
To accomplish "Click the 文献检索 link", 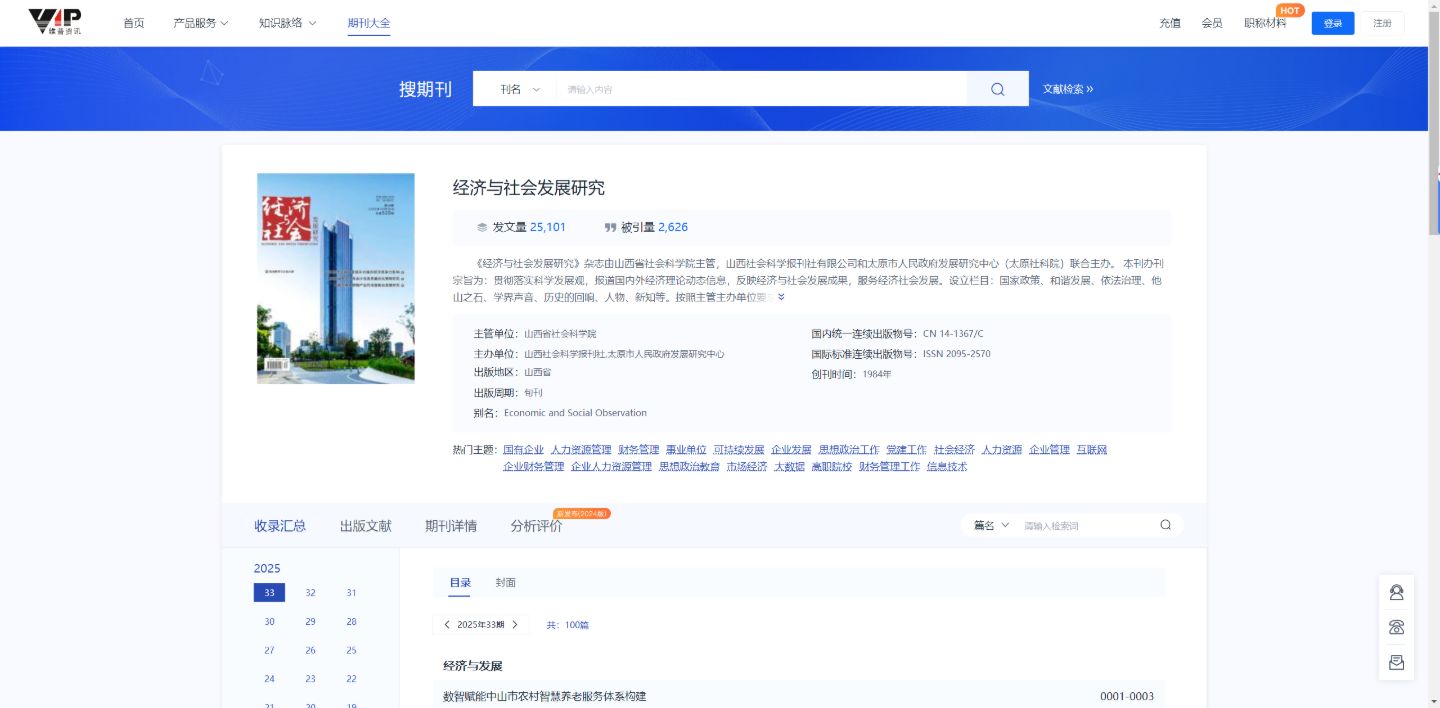I will coord(1063,89).
